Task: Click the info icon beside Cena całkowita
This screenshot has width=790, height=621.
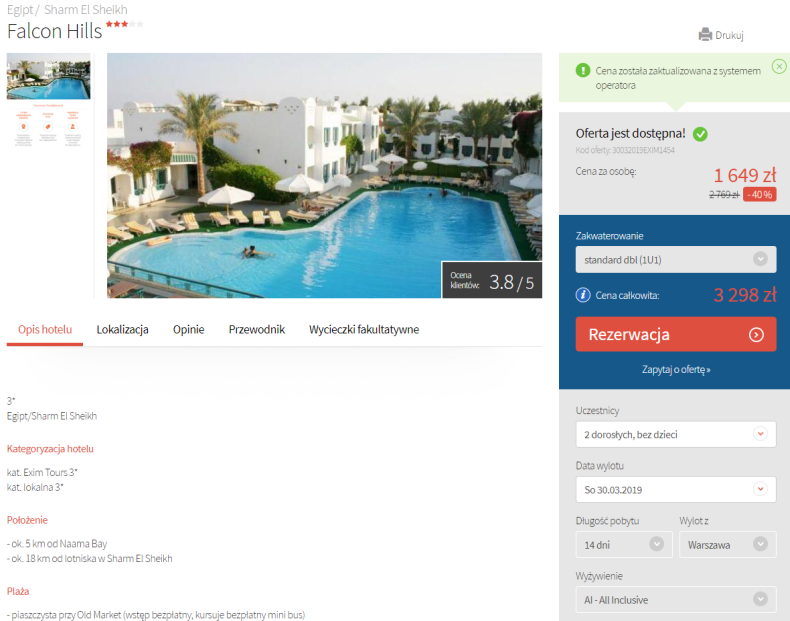Action: click(x=583, y=295)
